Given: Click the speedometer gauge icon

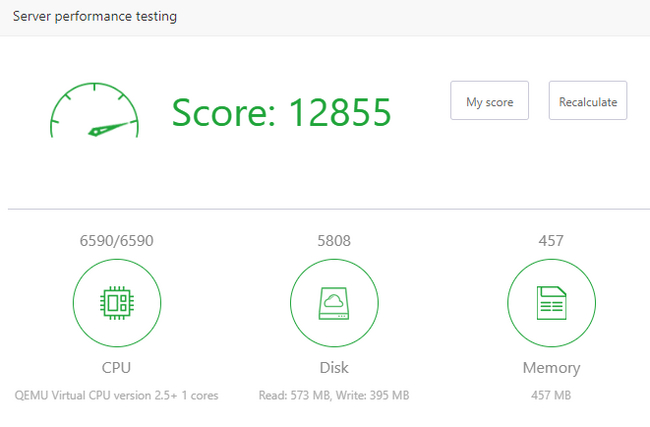Looking at the screenshot, I should point(95,110).
